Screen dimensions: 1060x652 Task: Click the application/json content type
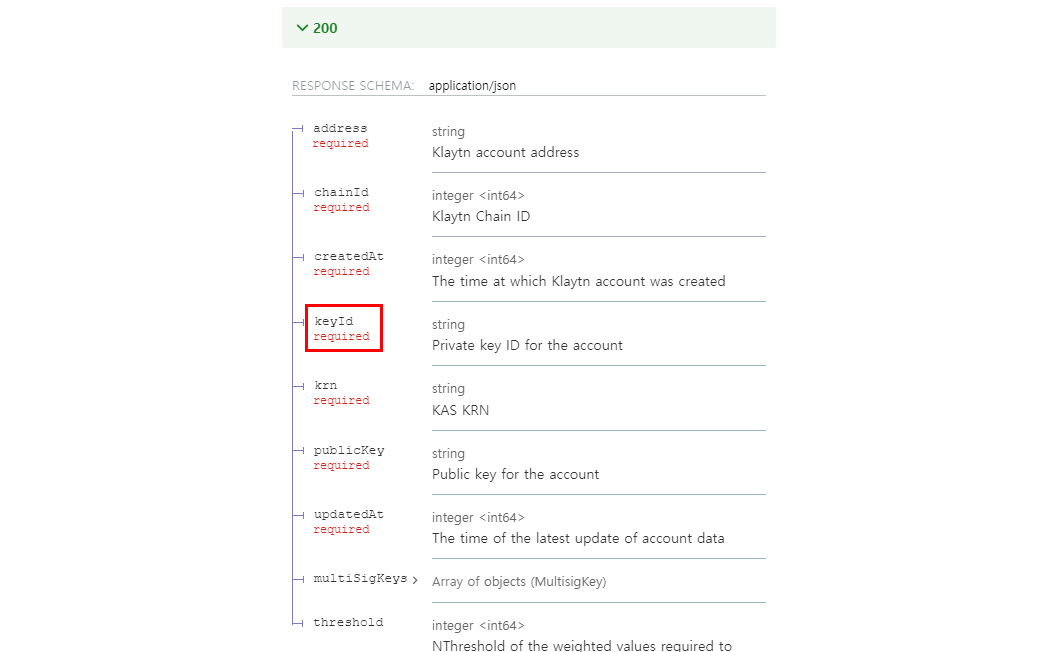(472, 86)
